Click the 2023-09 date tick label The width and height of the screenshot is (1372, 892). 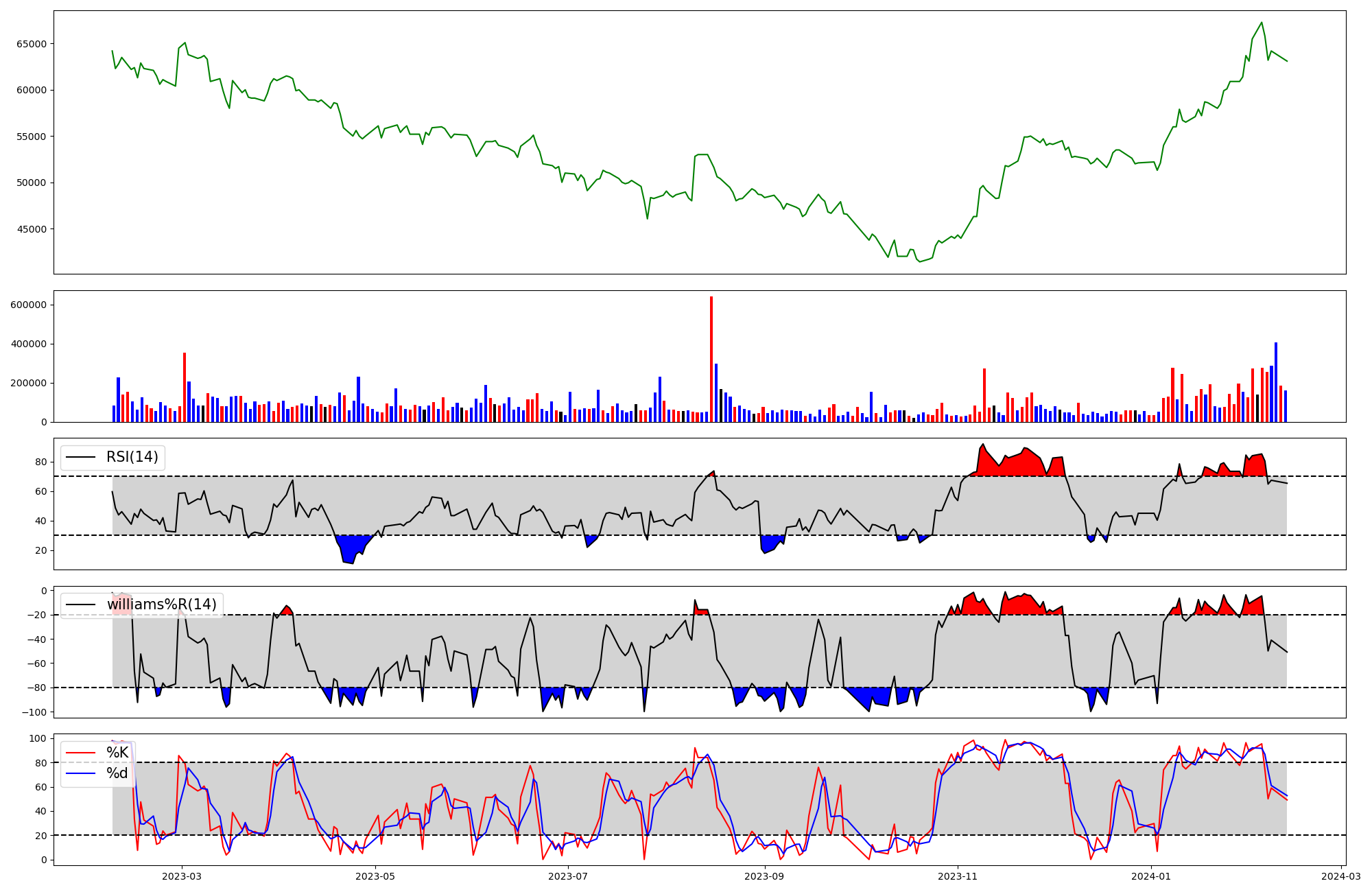(x=764, y=876)
